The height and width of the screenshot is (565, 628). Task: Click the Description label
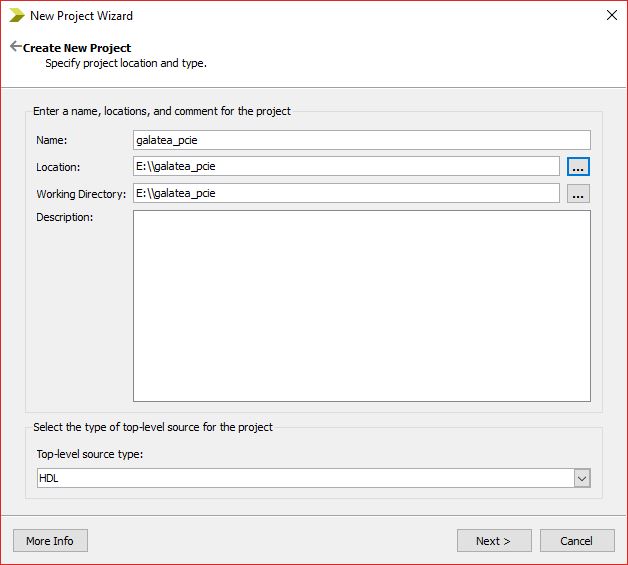click(64, 217)
